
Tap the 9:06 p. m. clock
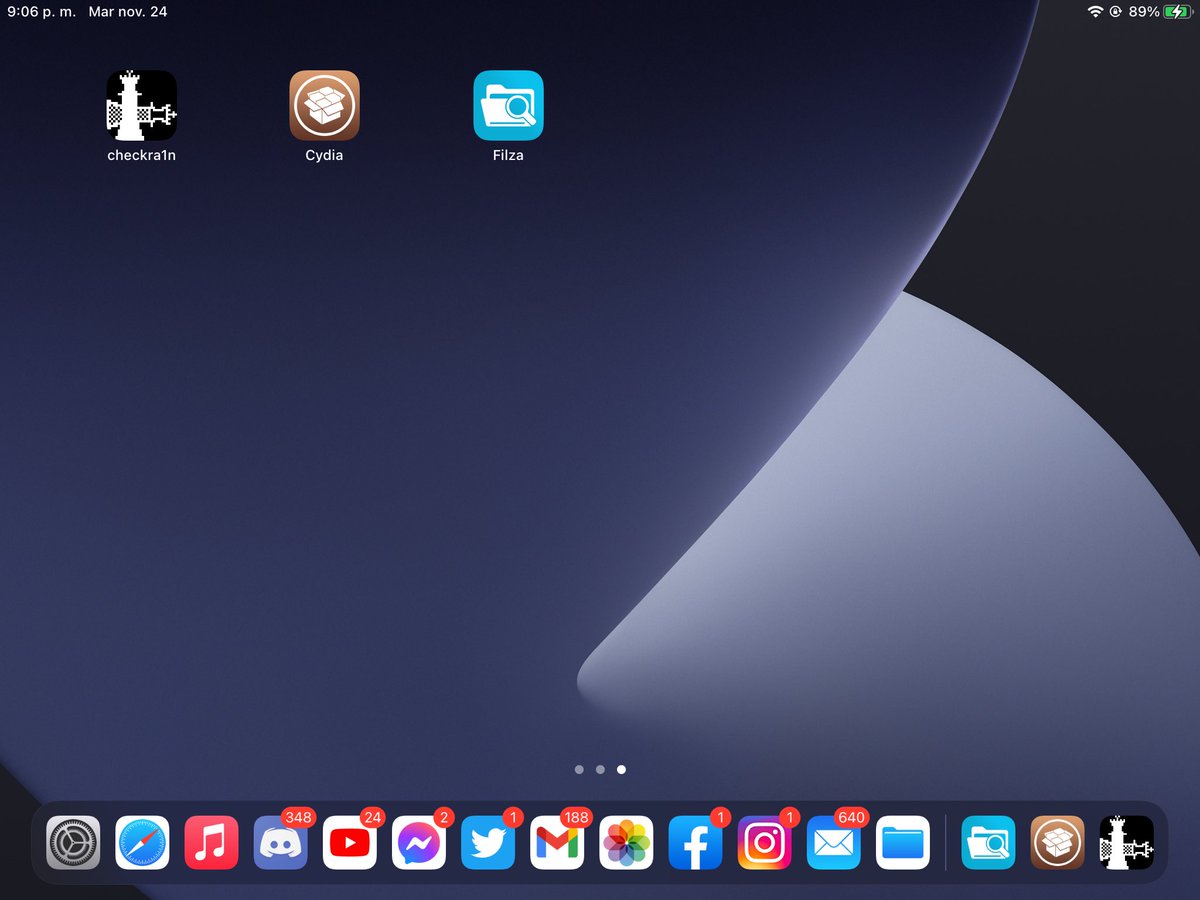(41, 12)
